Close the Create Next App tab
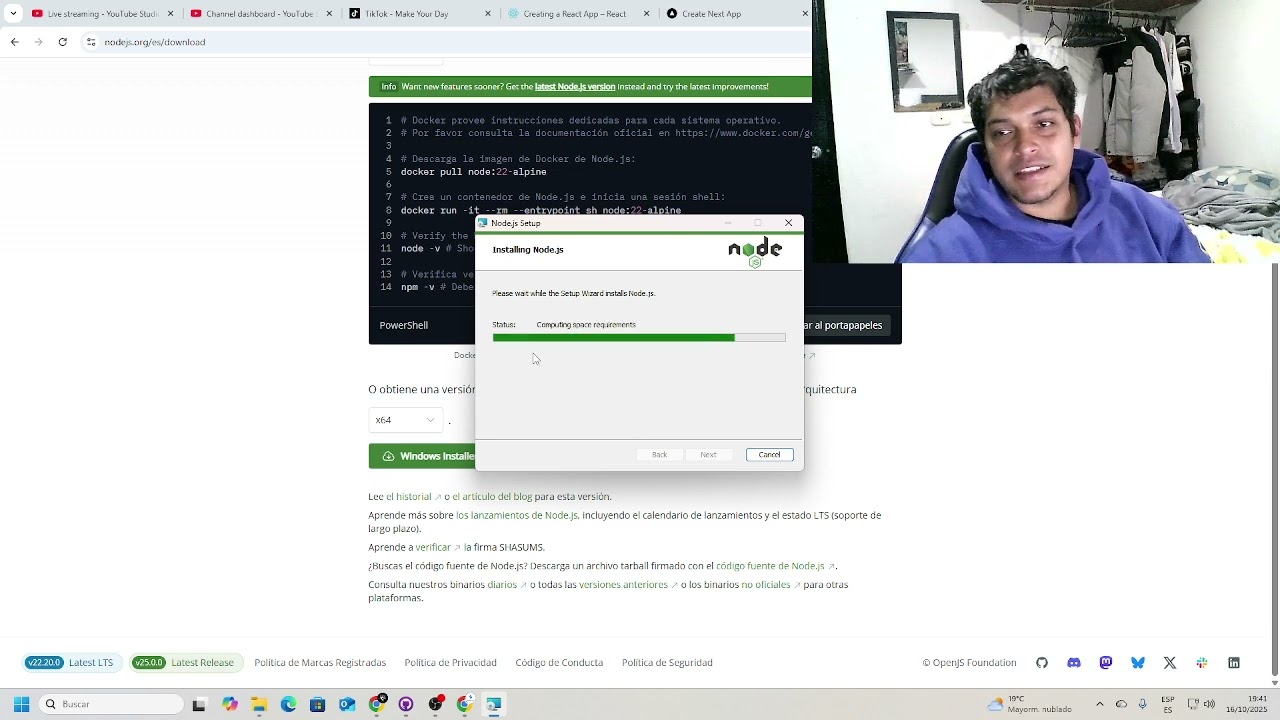 pos(805,14)
